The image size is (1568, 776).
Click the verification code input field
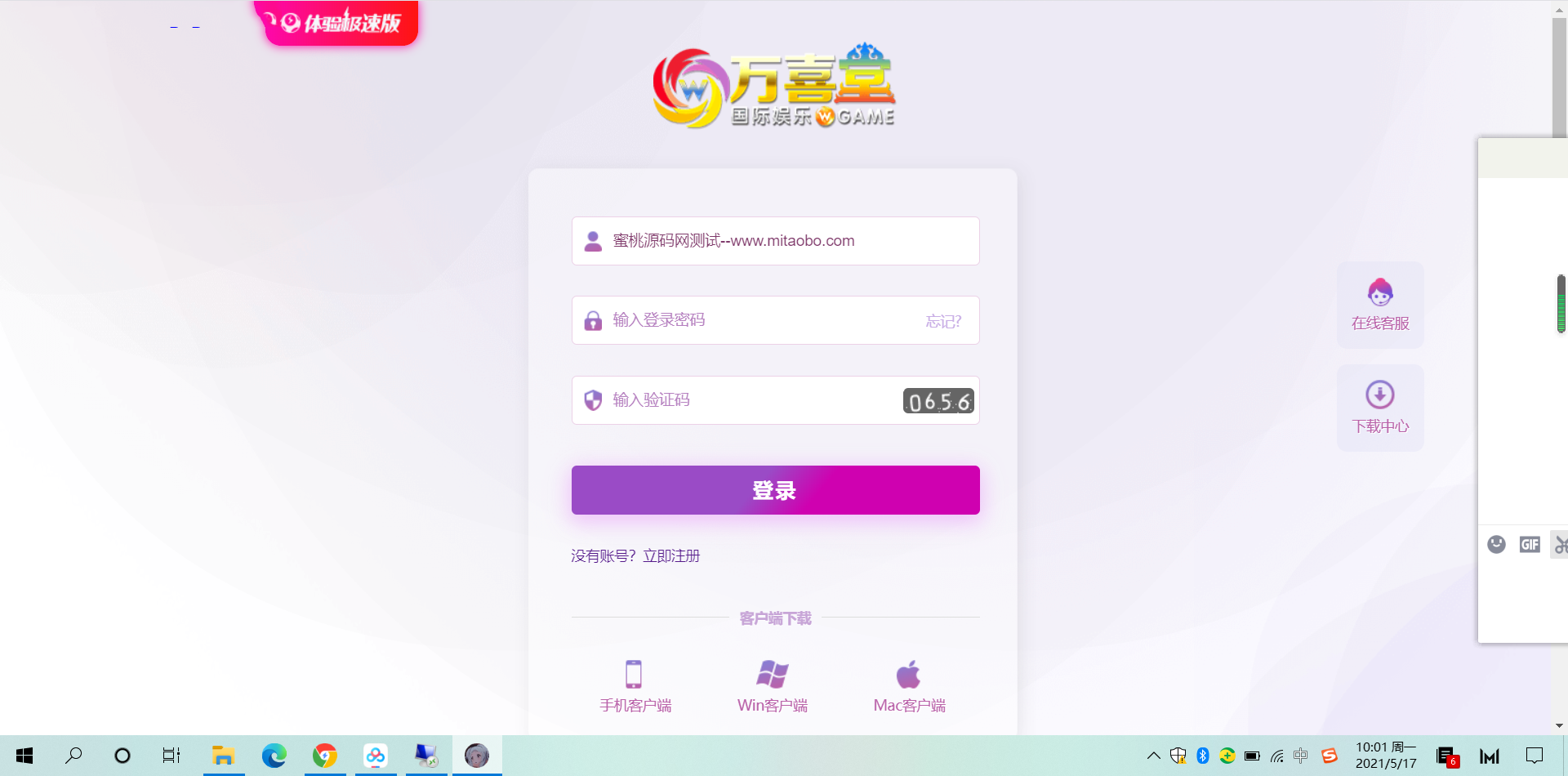pyautogui.click(x=751, y=400)
